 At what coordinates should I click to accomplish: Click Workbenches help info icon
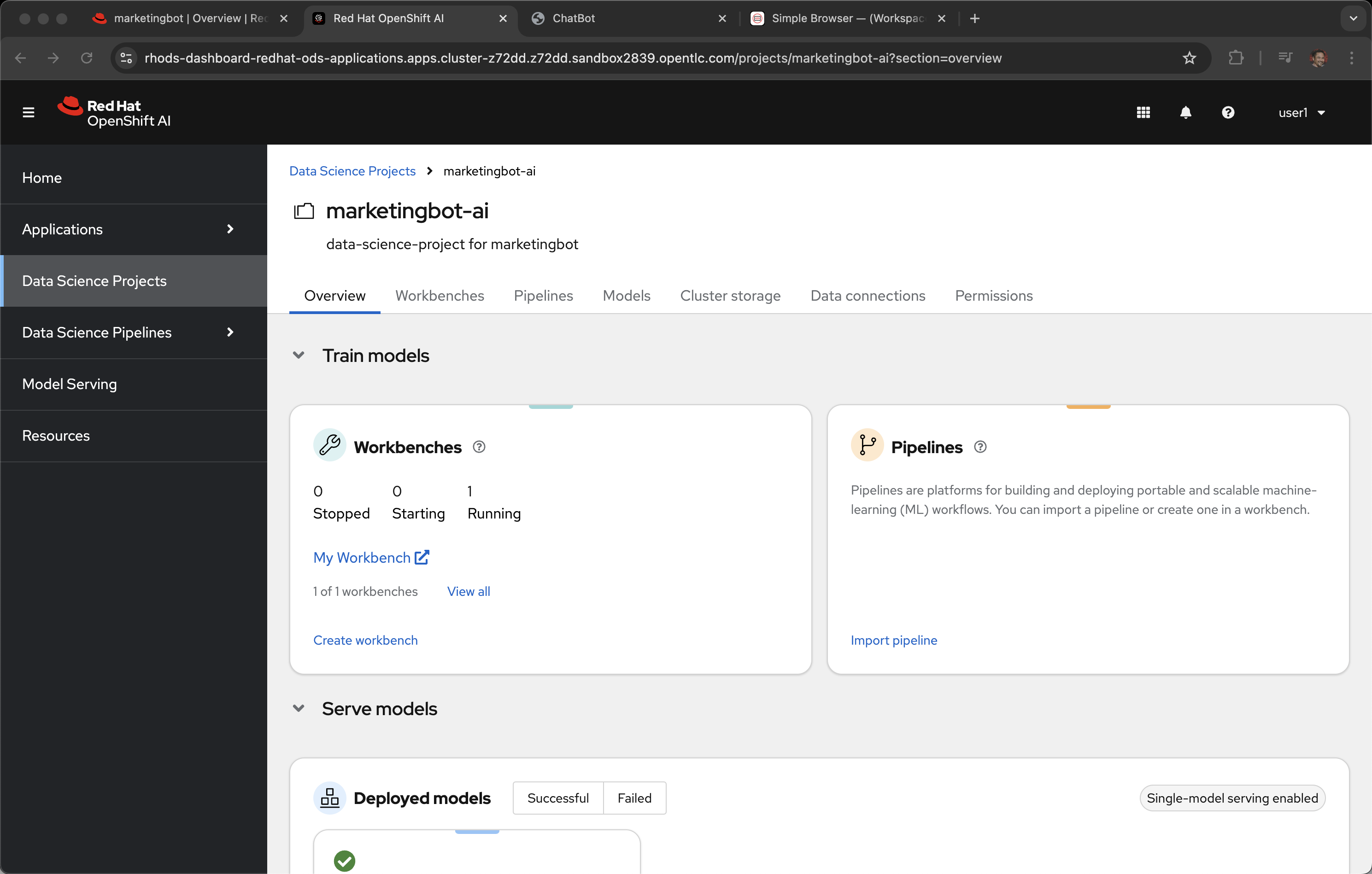pyautogui.click(x=479, y=447)
